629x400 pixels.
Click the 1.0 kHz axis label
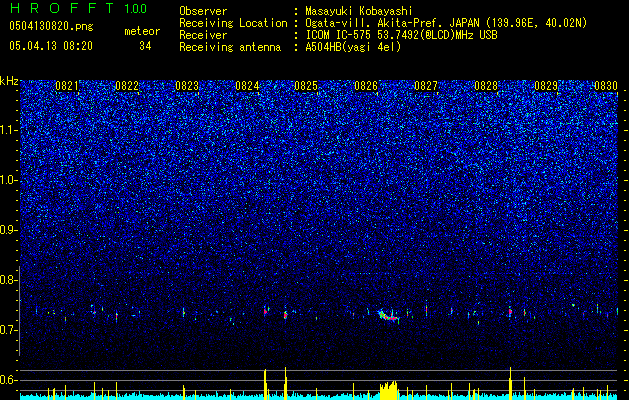9,180
